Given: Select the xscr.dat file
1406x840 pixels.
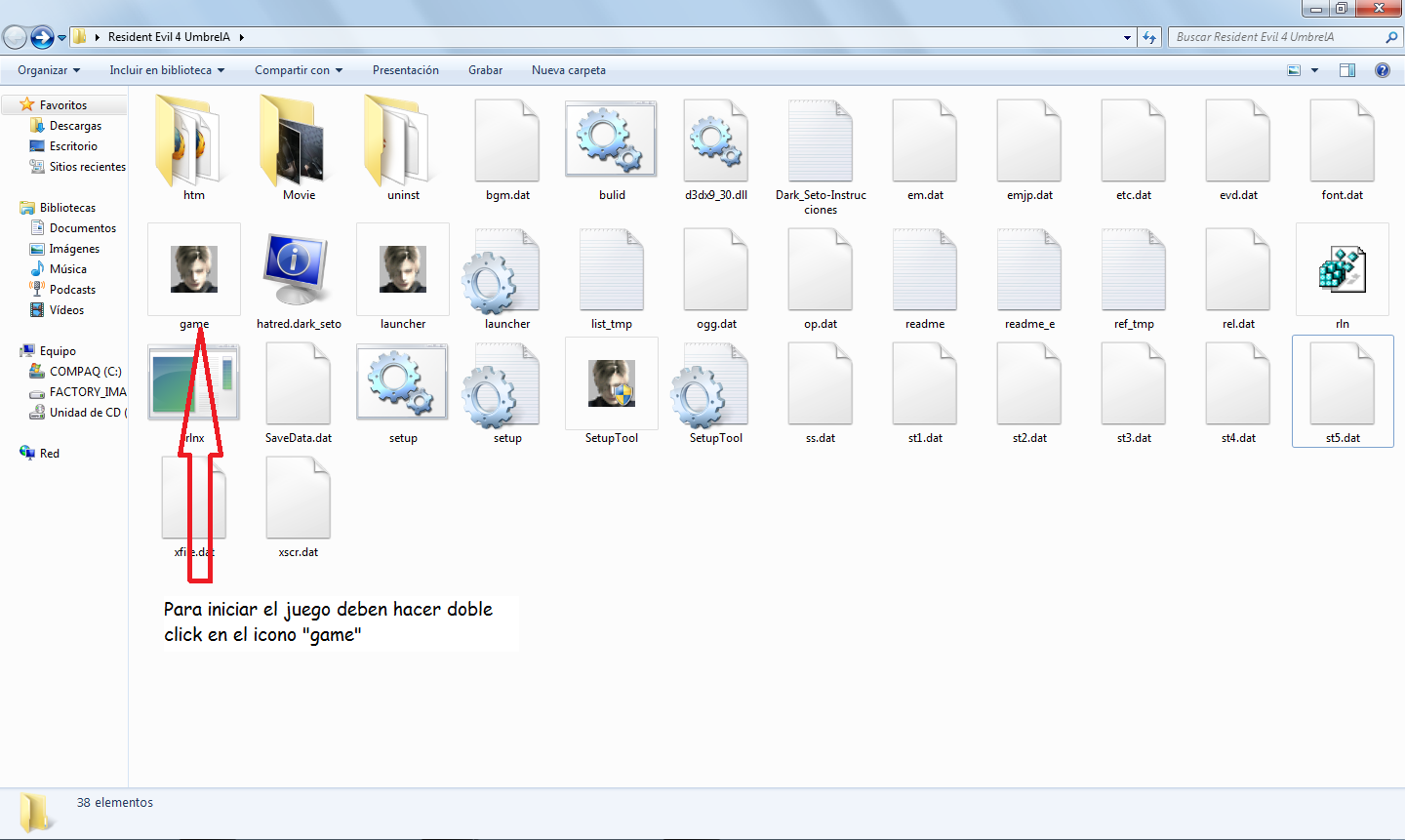Looking at the screenshot, I should (299, 505).
